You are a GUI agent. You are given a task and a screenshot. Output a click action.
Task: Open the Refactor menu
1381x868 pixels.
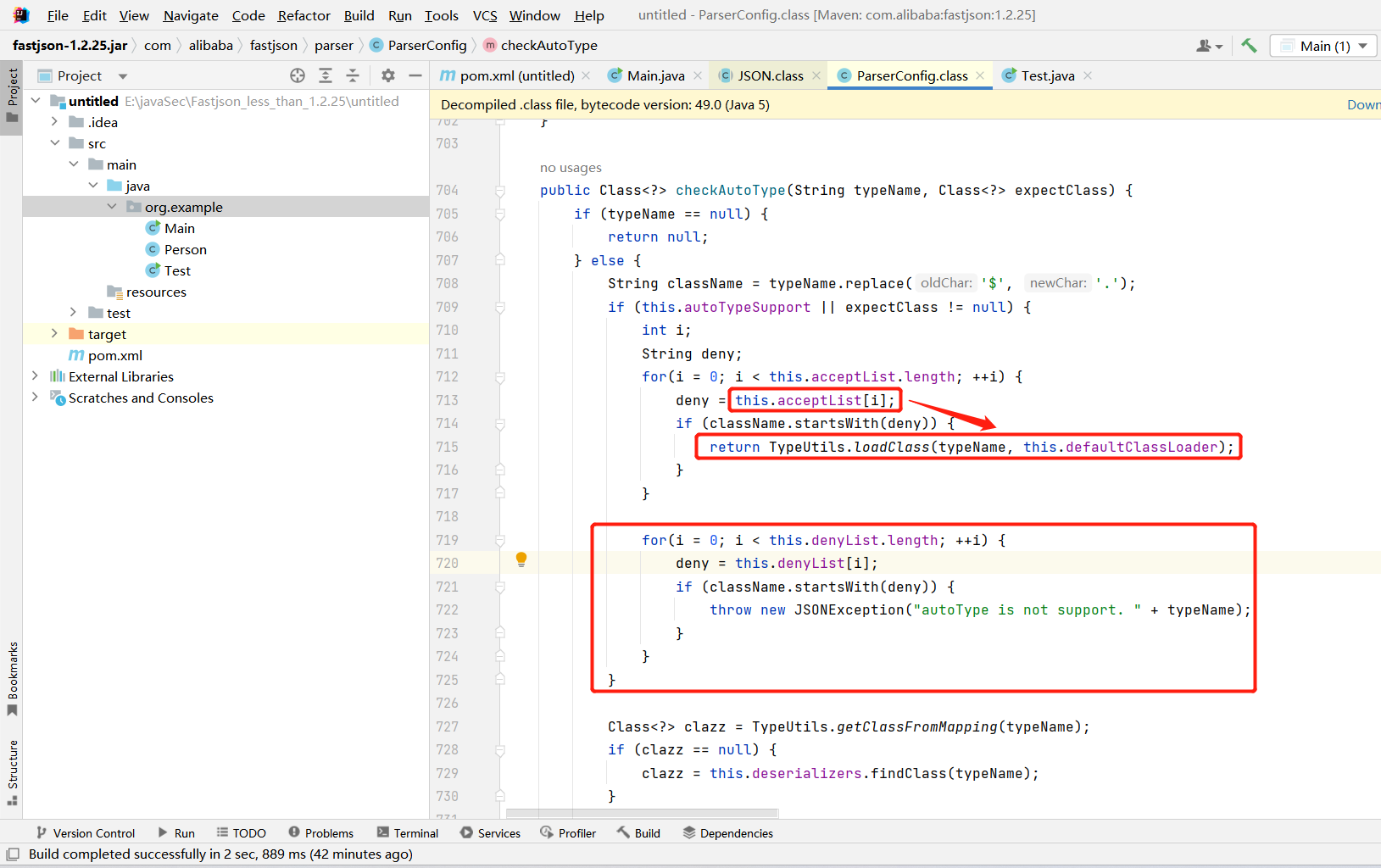click(303, 15)
